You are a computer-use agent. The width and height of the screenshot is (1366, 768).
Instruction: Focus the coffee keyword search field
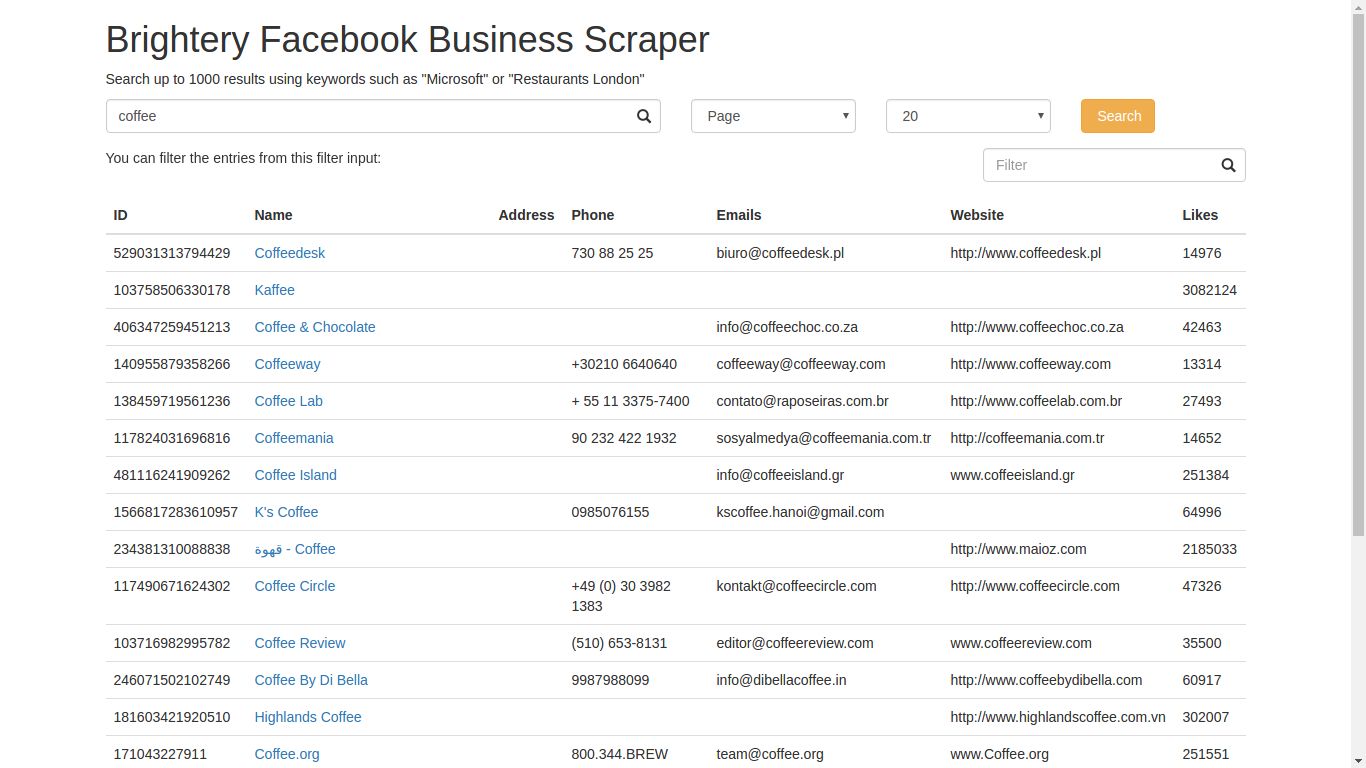click(x=370, y=116)
